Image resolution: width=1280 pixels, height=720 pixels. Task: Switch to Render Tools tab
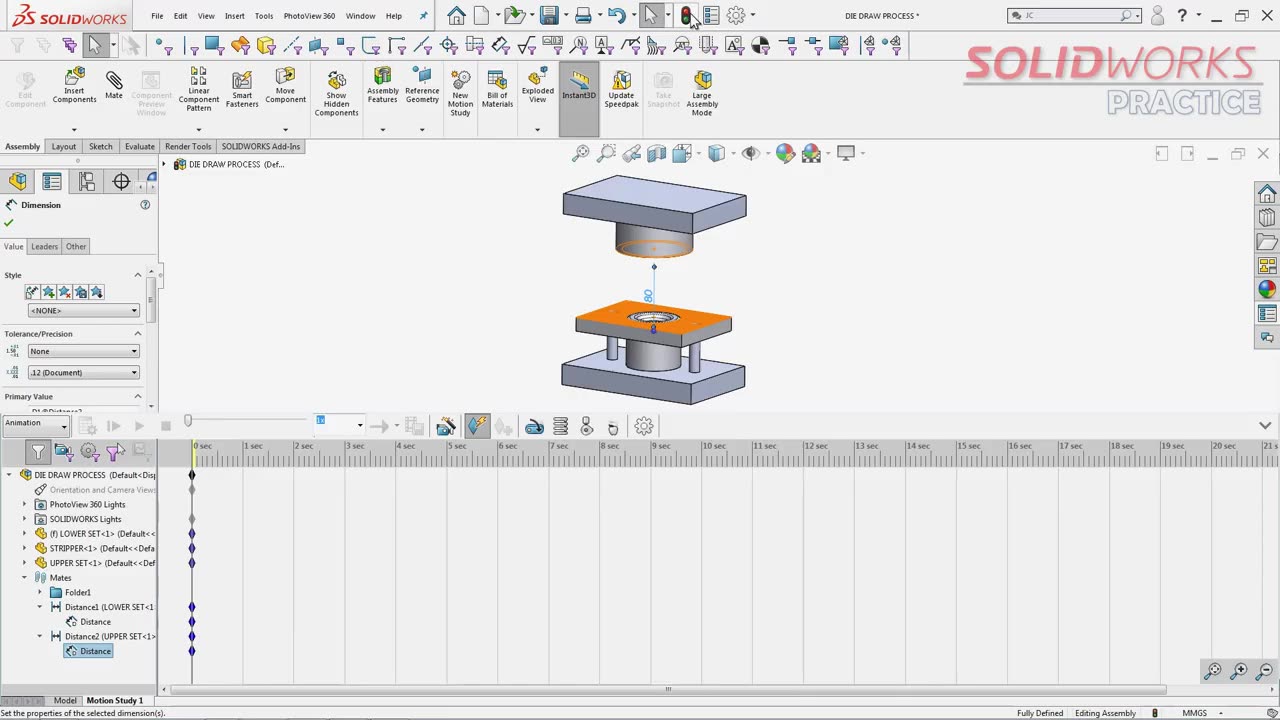coord(188,146)
